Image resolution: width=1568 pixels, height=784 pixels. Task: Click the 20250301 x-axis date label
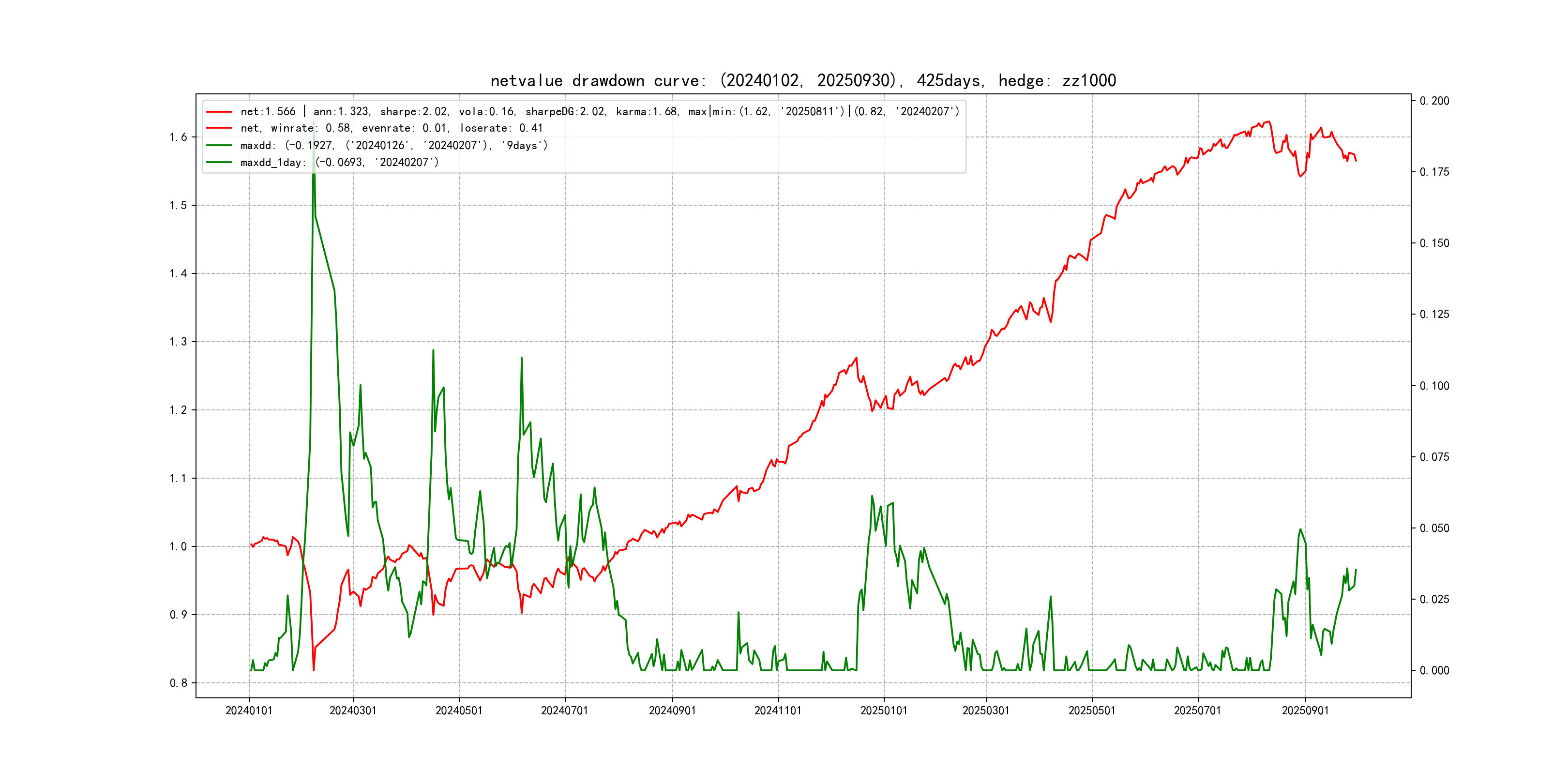tap(986, 711)
